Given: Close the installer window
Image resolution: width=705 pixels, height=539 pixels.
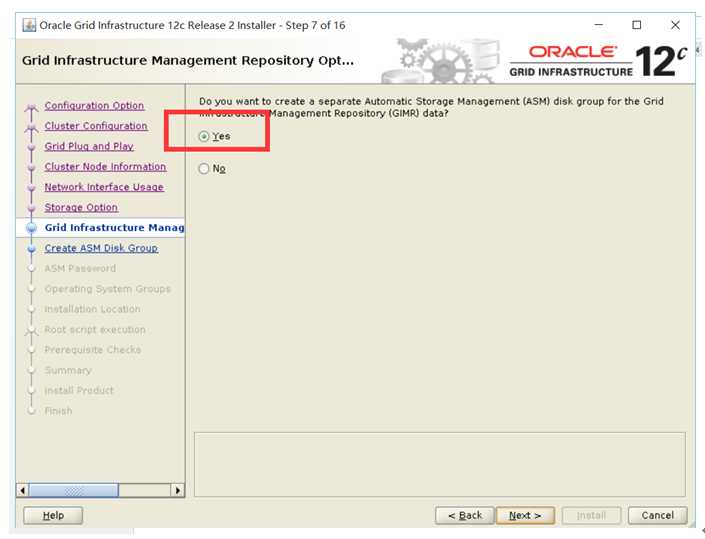Looking at the screenshot, I should pos(675,25).
